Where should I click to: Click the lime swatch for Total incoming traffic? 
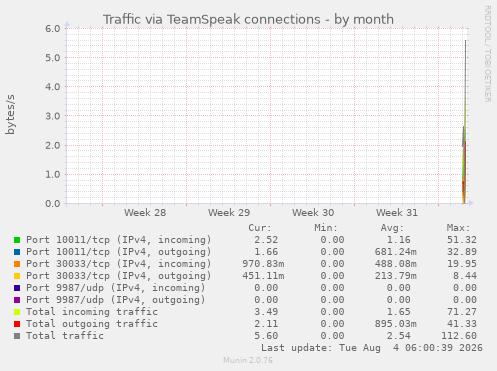pos(17,312)
